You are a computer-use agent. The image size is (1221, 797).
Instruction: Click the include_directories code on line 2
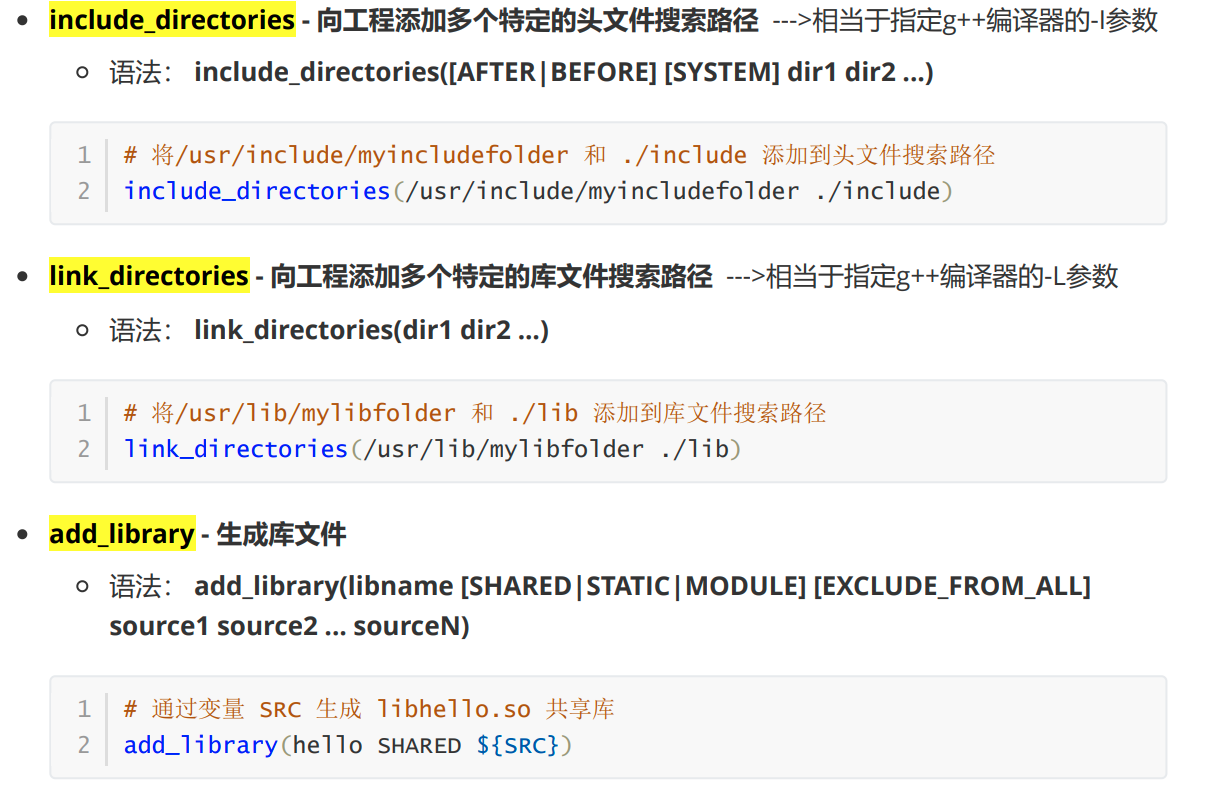point(538,191)
